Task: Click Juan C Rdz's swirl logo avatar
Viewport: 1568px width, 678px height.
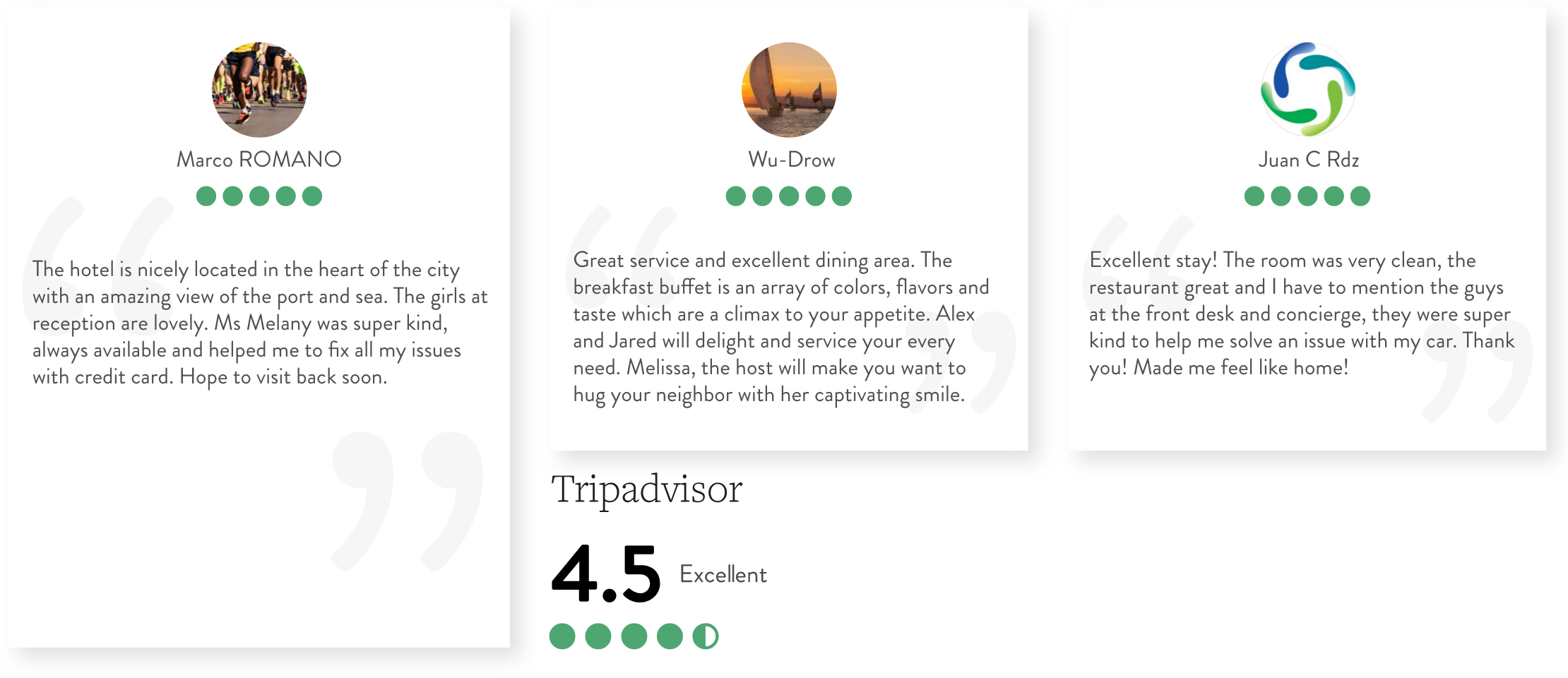Action: click(1308, 90)
